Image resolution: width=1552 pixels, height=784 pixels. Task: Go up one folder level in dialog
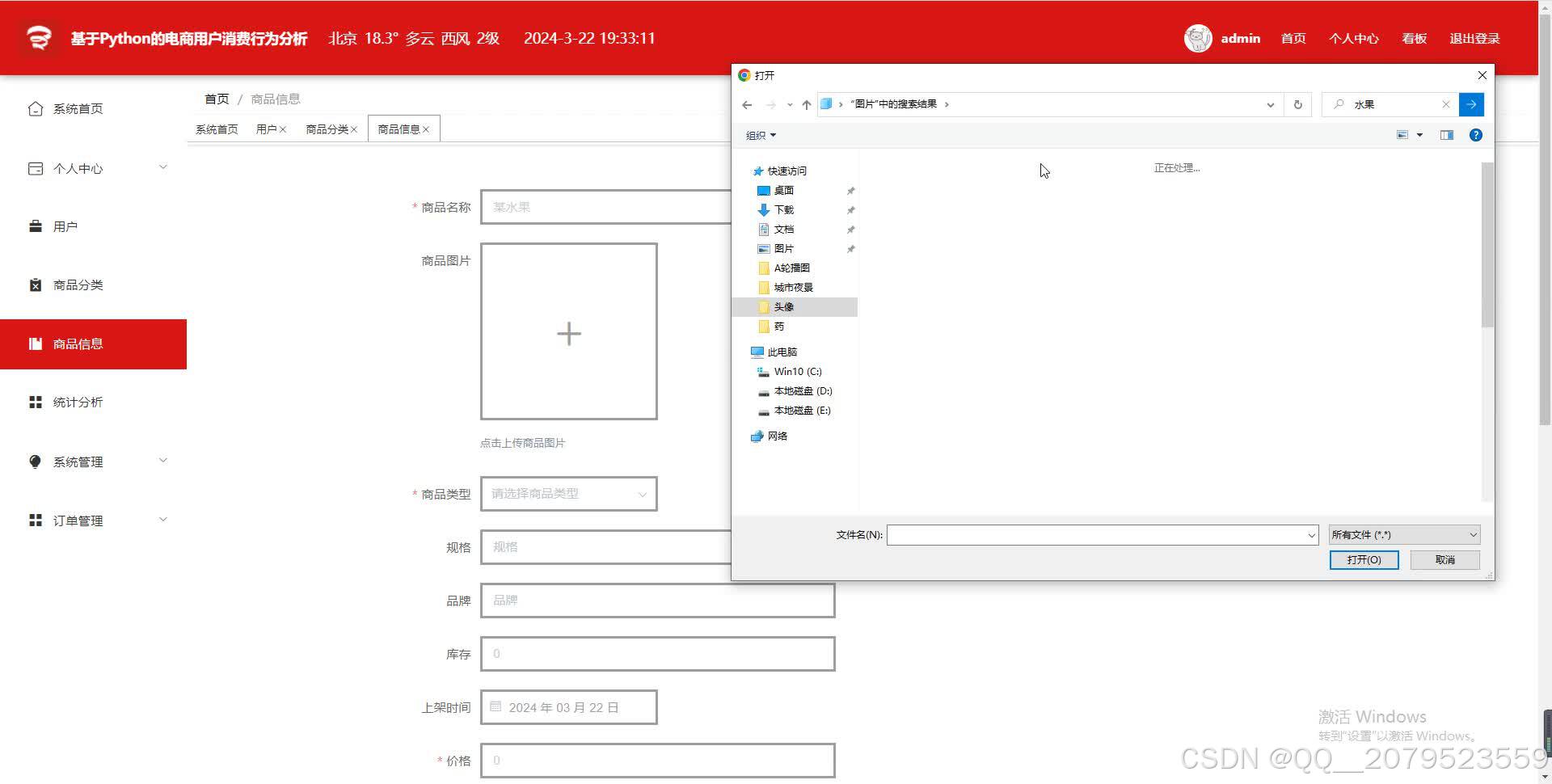(806, 104)
